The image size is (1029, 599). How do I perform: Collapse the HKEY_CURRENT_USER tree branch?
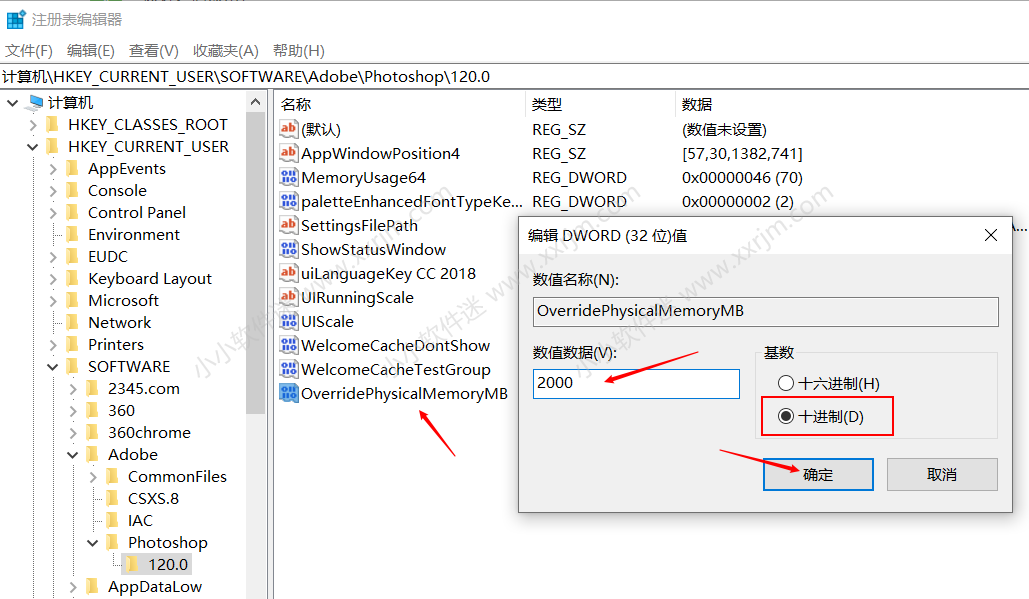click(30, 145)
